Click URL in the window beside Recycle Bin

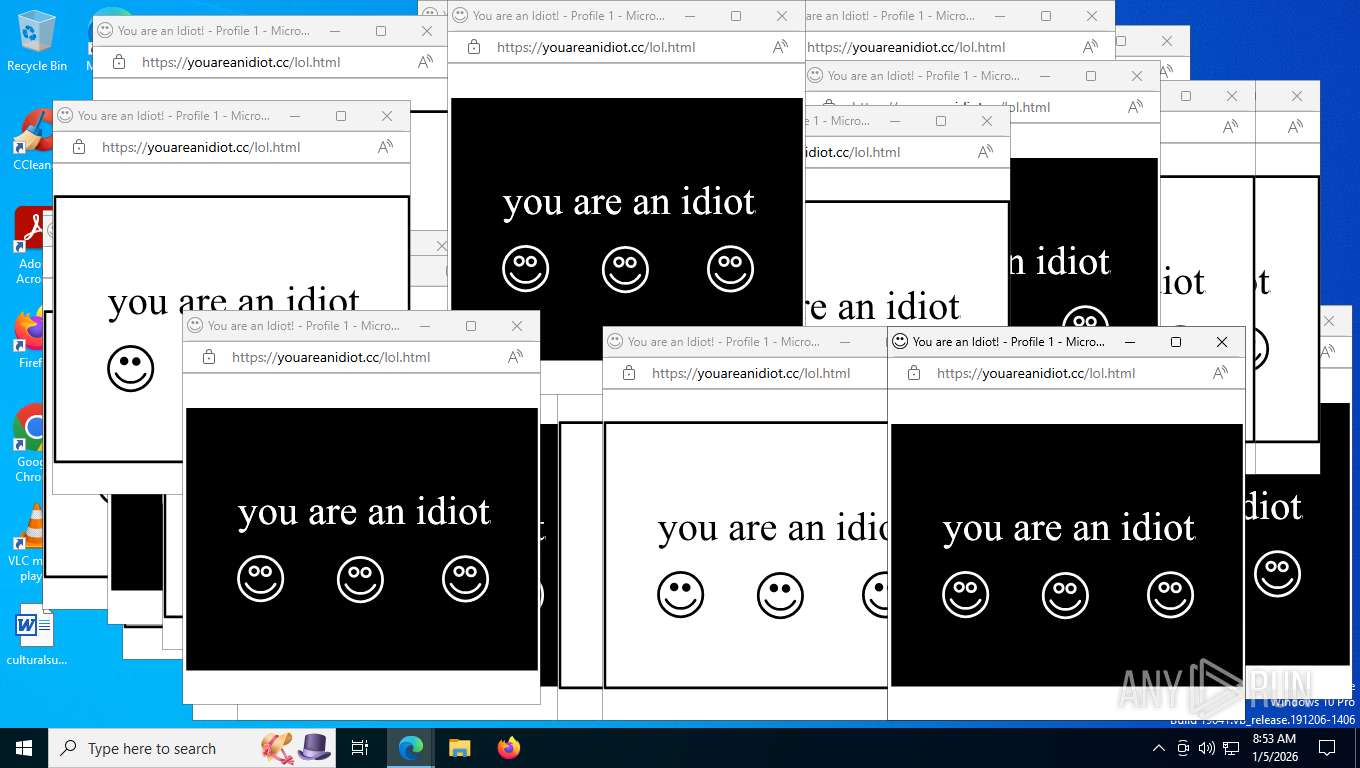click(x=241, y=62)
